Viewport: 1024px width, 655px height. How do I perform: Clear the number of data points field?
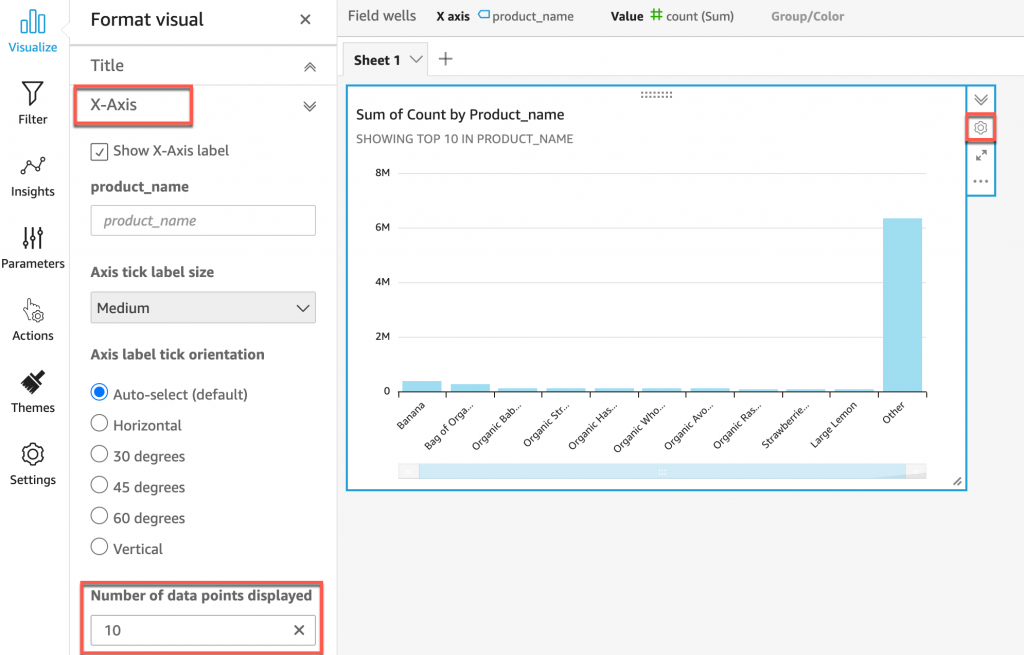[x=299, y=630]
